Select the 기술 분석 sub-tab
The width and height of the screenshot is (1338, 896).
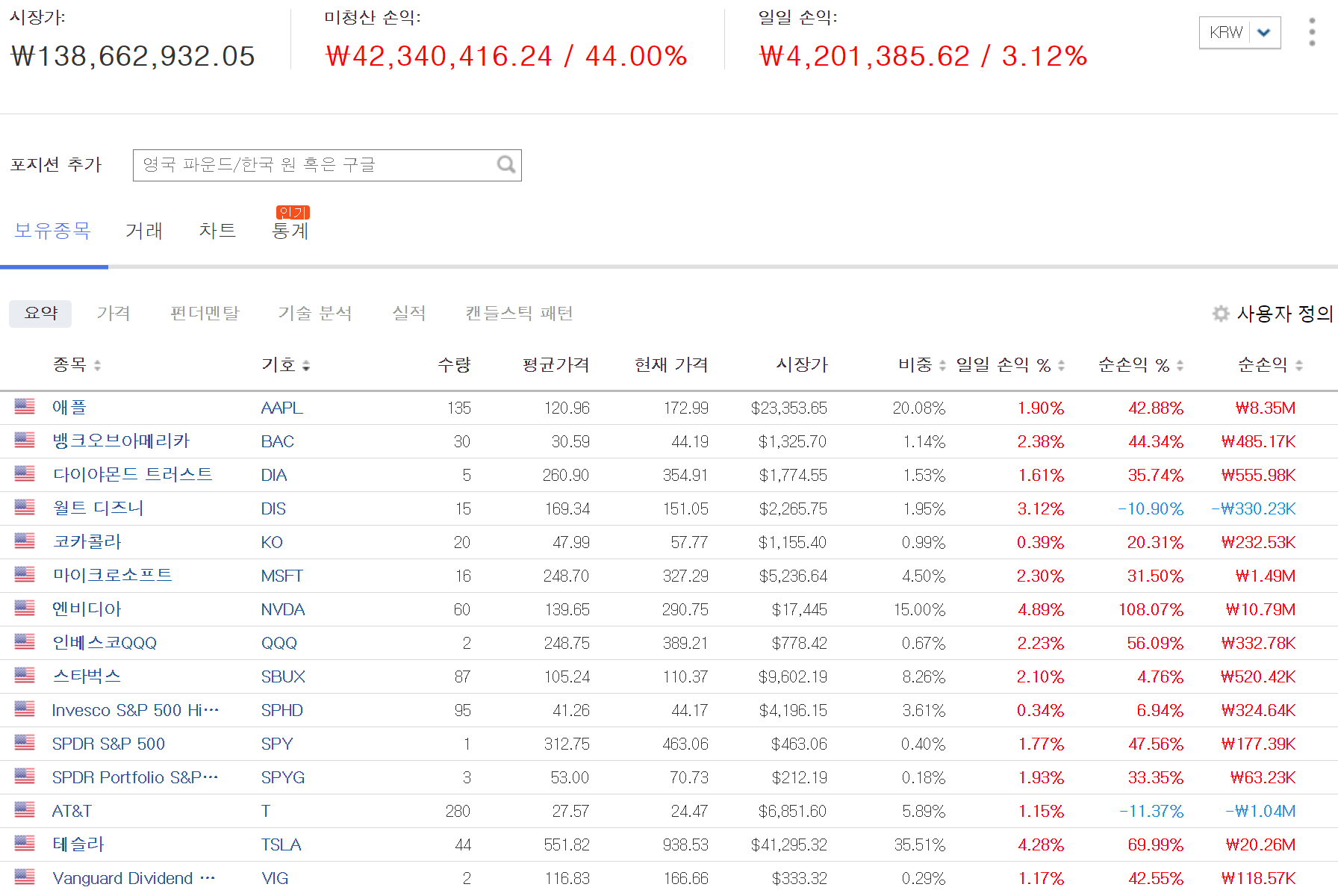coord(315,314)
